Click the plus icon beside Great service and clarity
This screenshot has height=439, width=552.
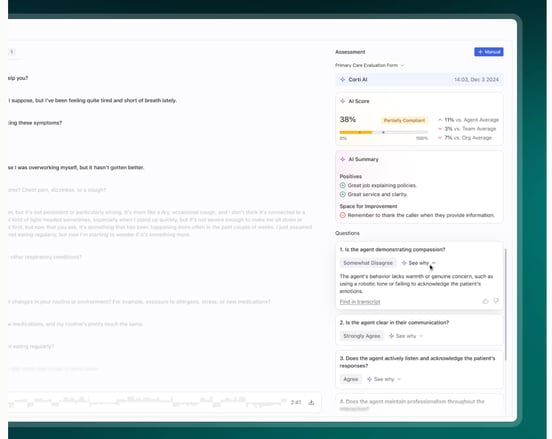343,194
